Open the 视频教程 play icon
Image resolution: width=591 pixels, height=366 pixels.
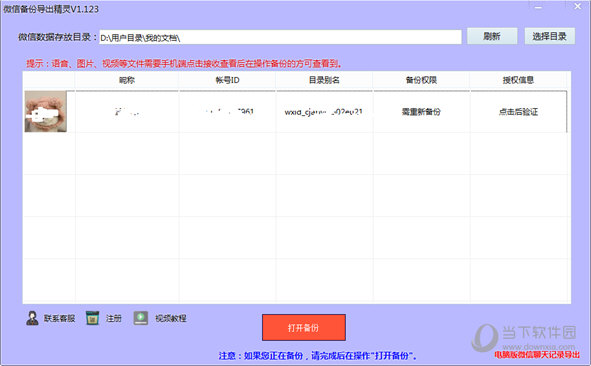click(141, 318)
